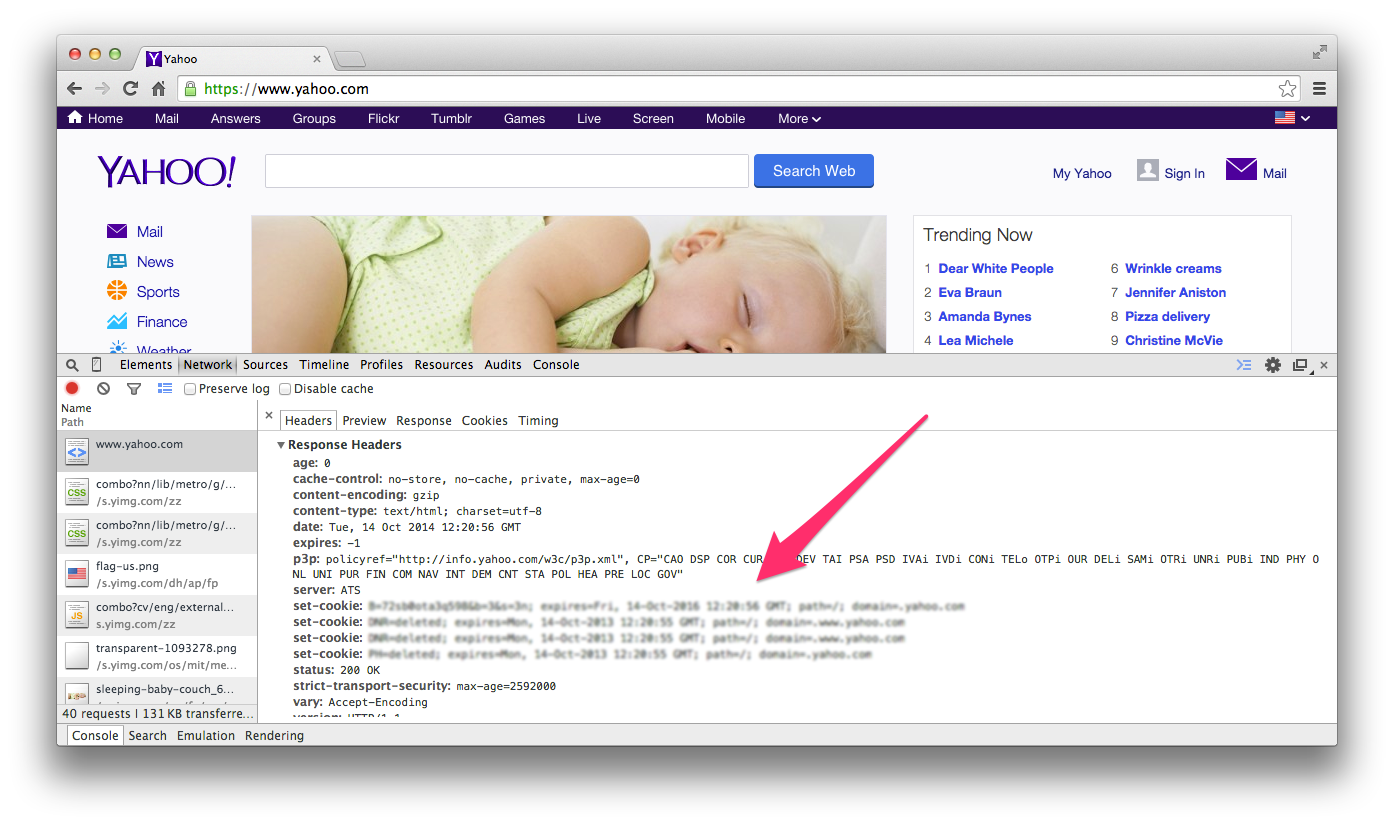Clear network log icon

click(103, 389)
